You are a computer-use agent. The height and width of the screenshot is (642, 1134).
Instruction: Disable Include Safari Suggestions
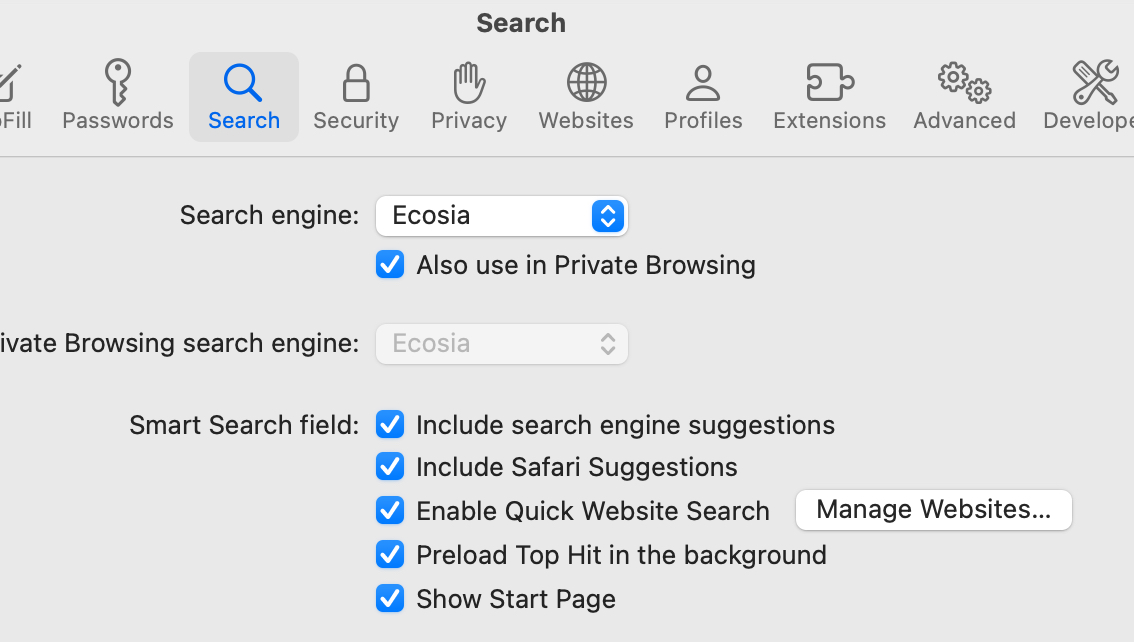[x=390, y=467]
